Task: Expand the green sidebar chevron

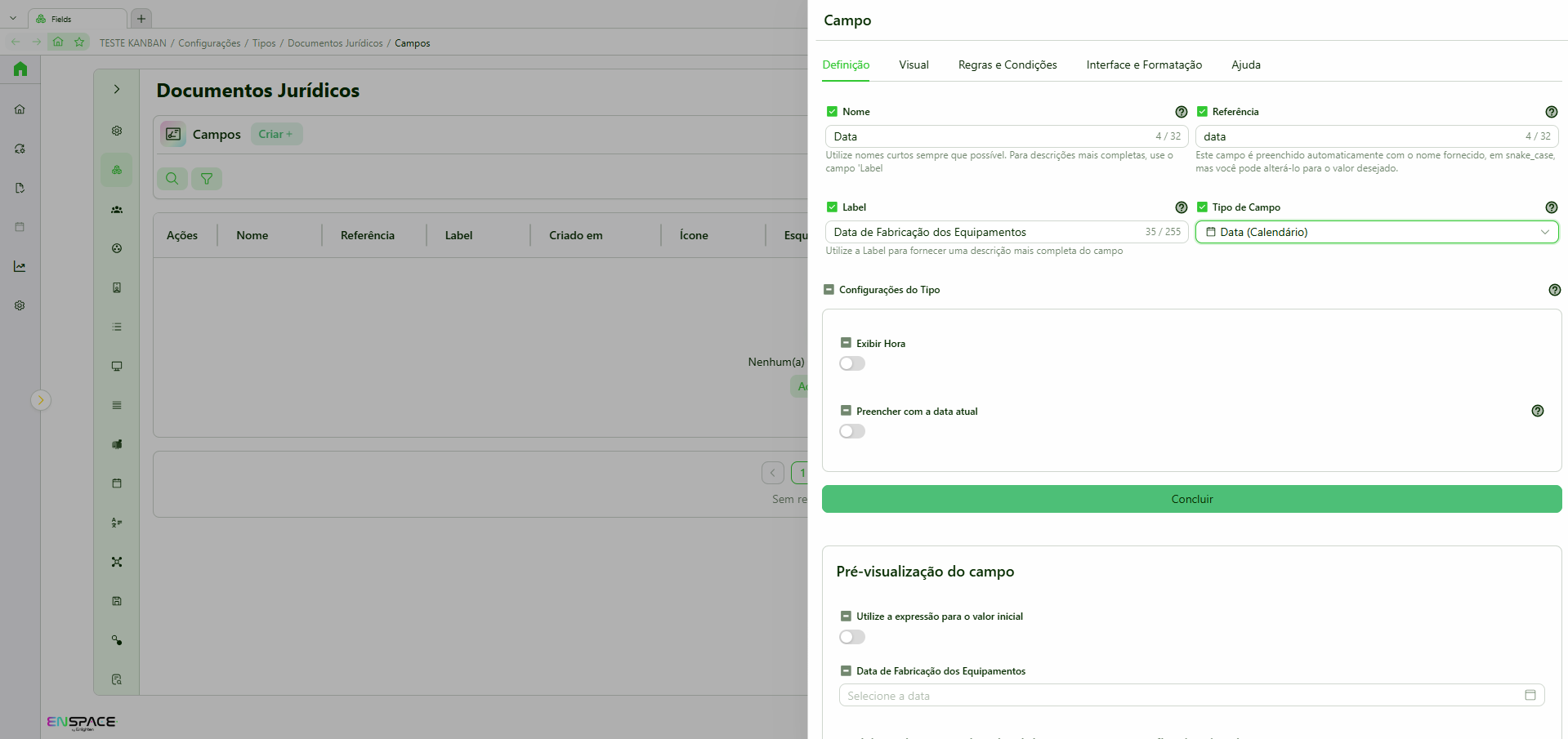Action: (117, 89)
